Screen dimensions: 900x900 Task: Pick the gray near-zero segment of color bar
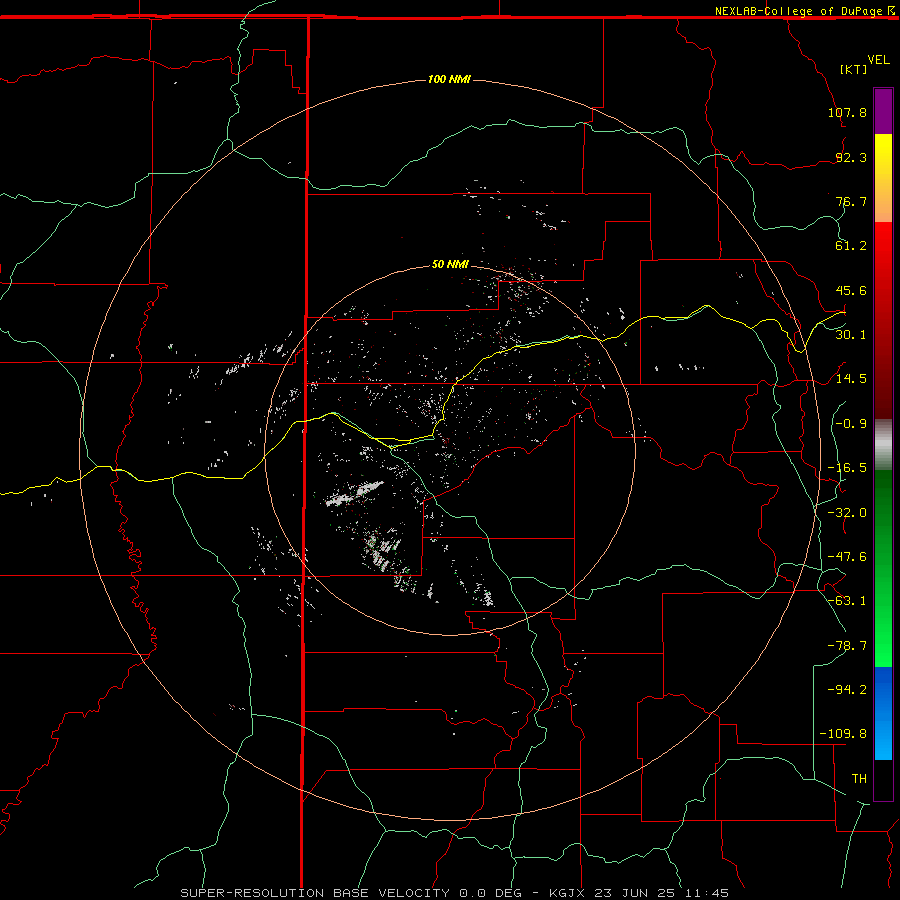point(883,445)
